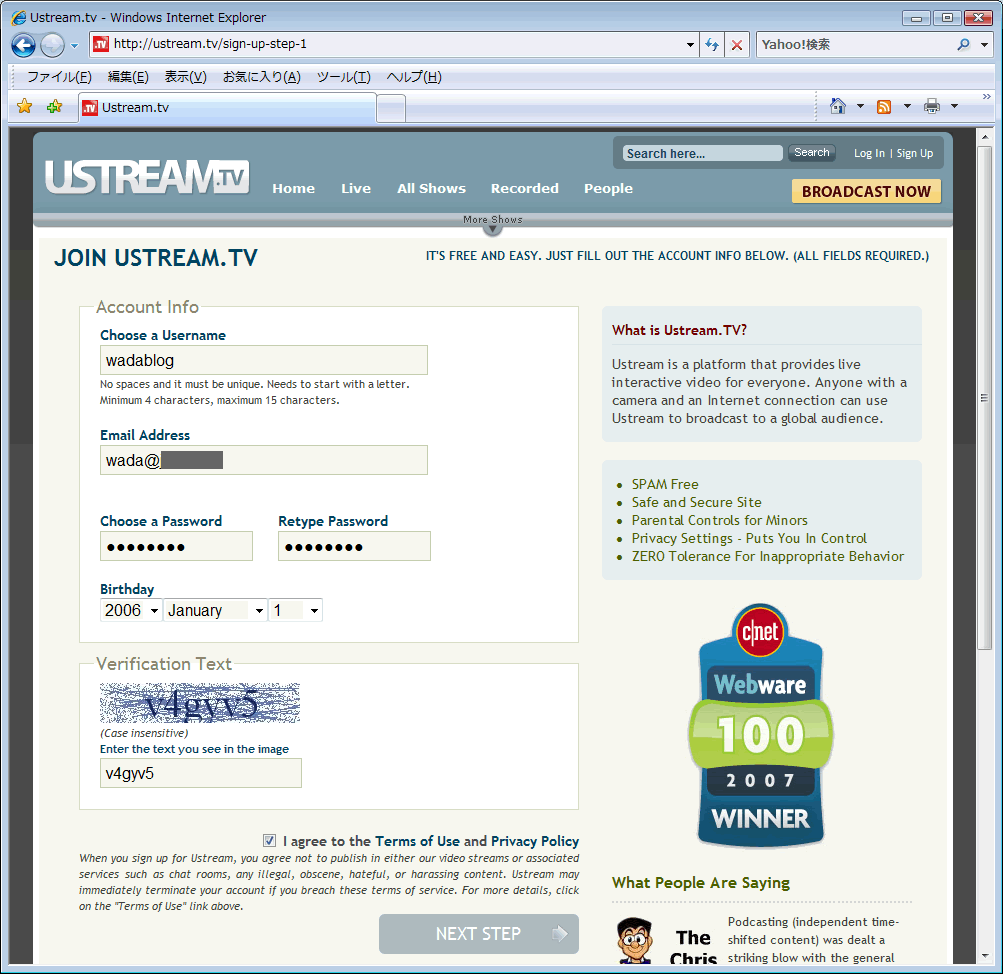
Task: Click the Yahoo search magnifier icon
Action: [963, 45]
